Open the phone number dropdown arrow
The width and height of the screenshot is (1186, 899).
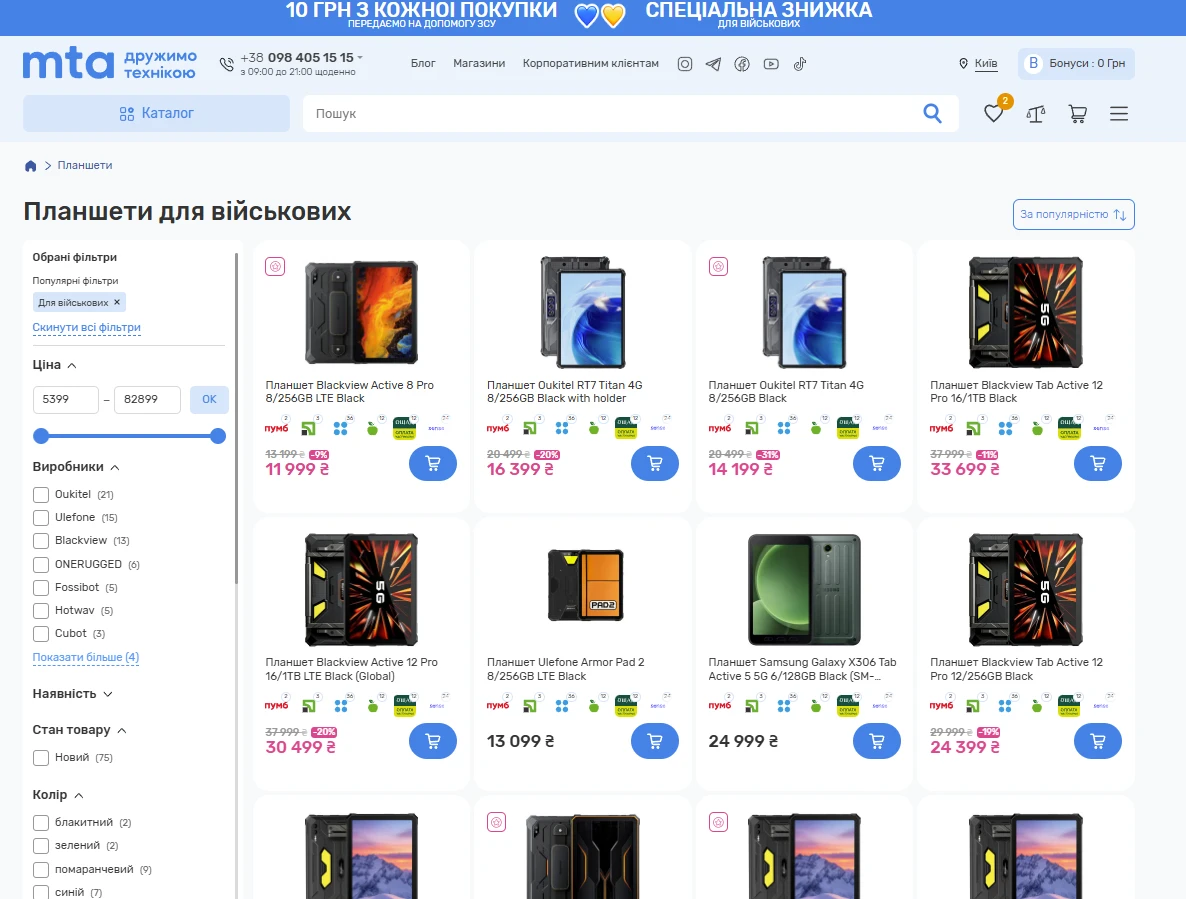tap(360, 57)
